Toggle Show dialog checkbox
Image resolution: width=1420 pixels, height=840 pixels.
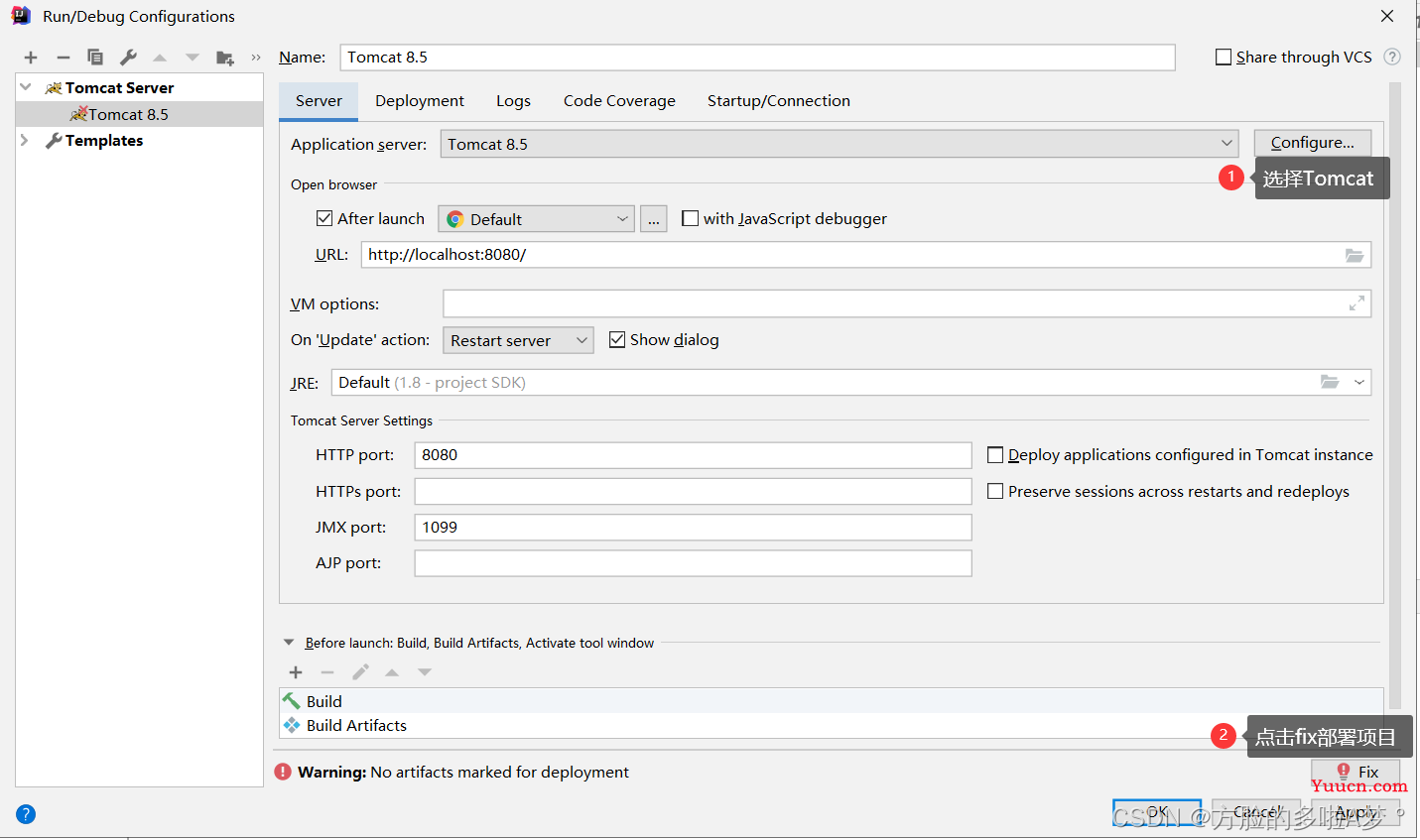[617, 339]
